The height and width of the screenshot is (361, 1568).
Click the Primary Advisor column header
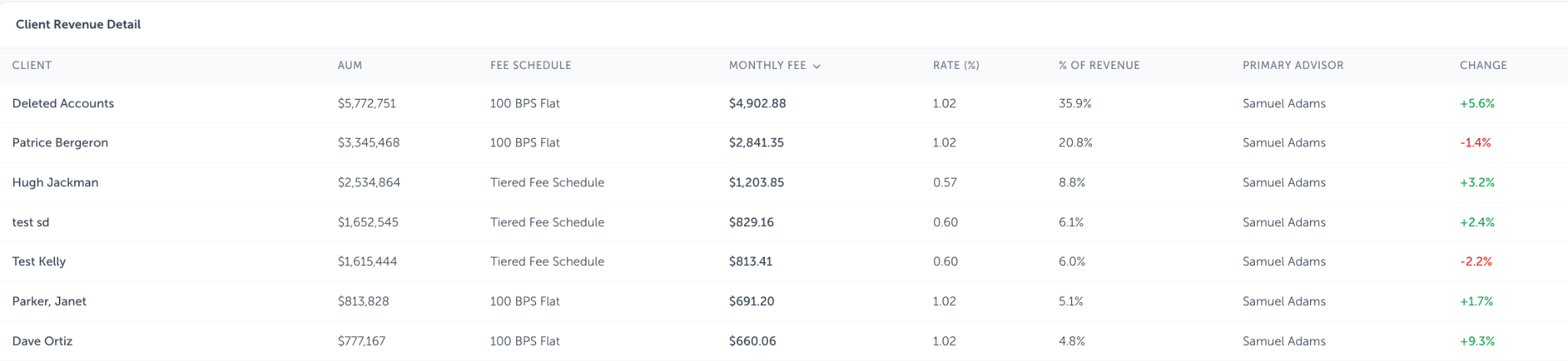point(1293,65)
